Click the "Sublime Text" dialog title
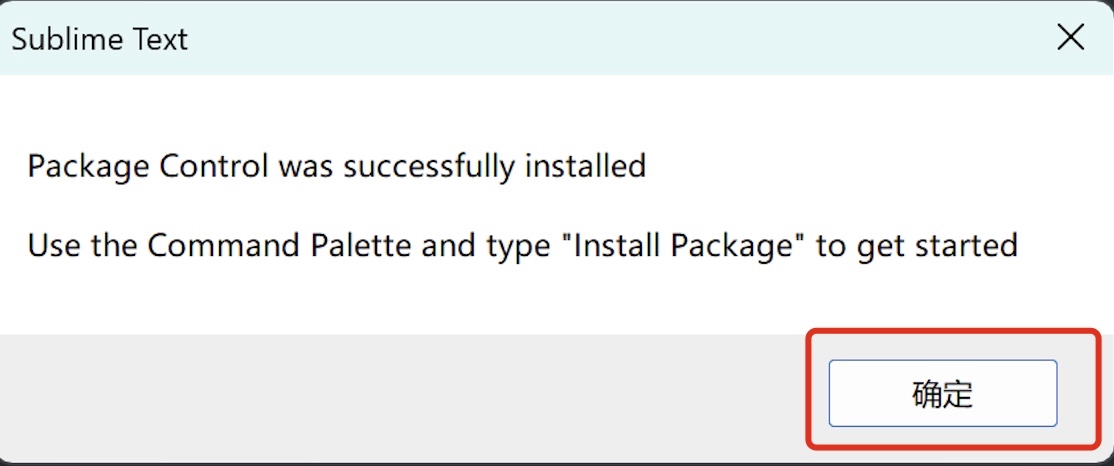1114x466 pixels. 100,39
